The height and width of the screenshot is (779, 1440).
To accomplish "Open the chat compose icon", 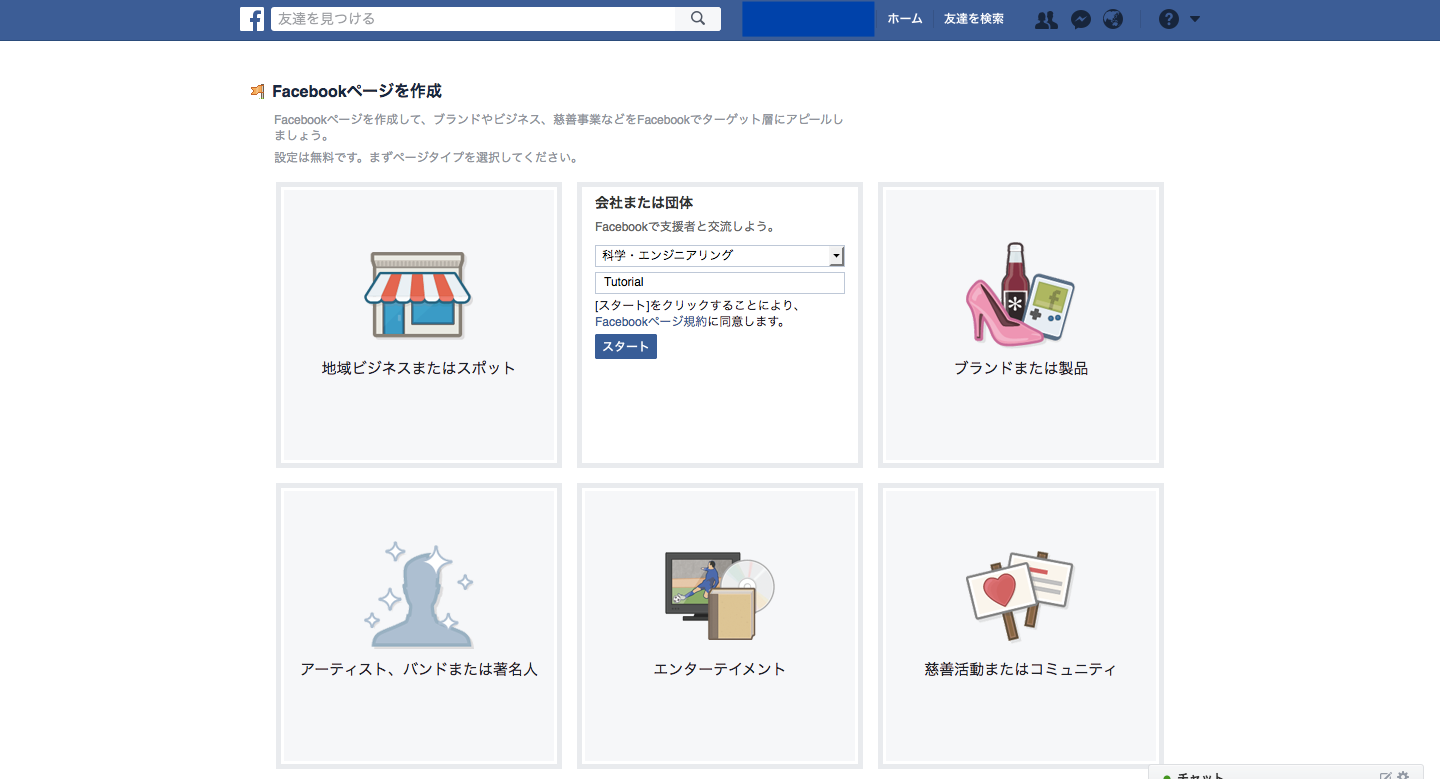I will (1386, 776).
